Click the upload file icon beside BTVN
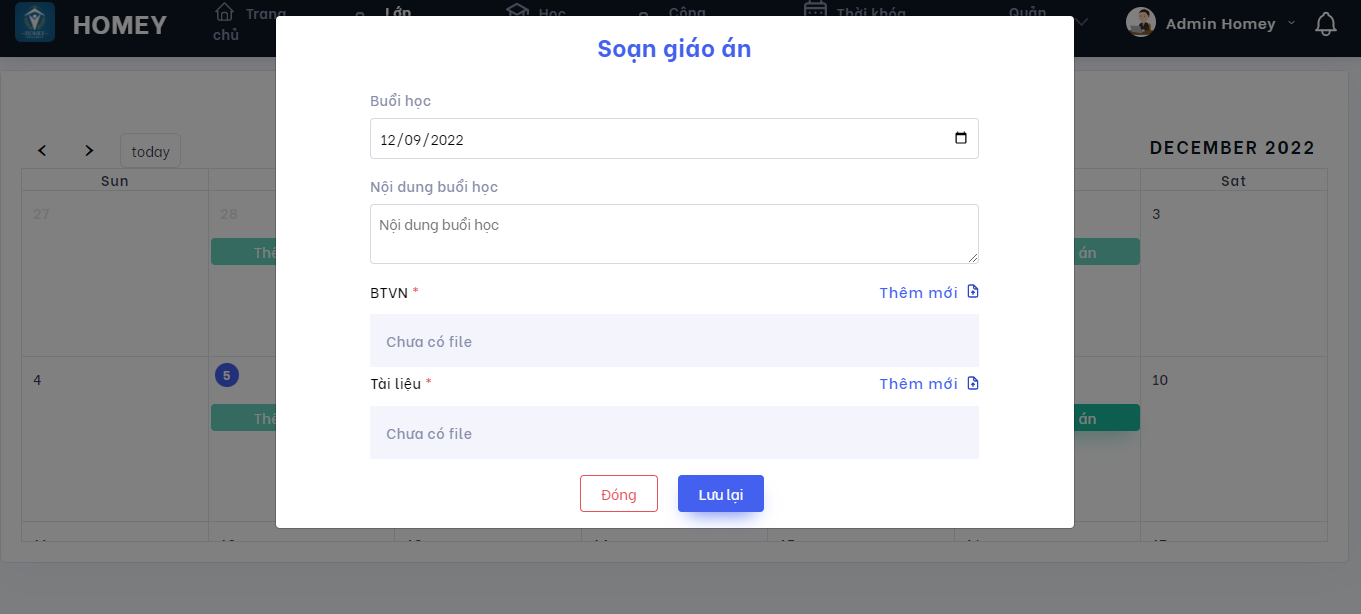 pyautogui.click(x=971, y=291)
